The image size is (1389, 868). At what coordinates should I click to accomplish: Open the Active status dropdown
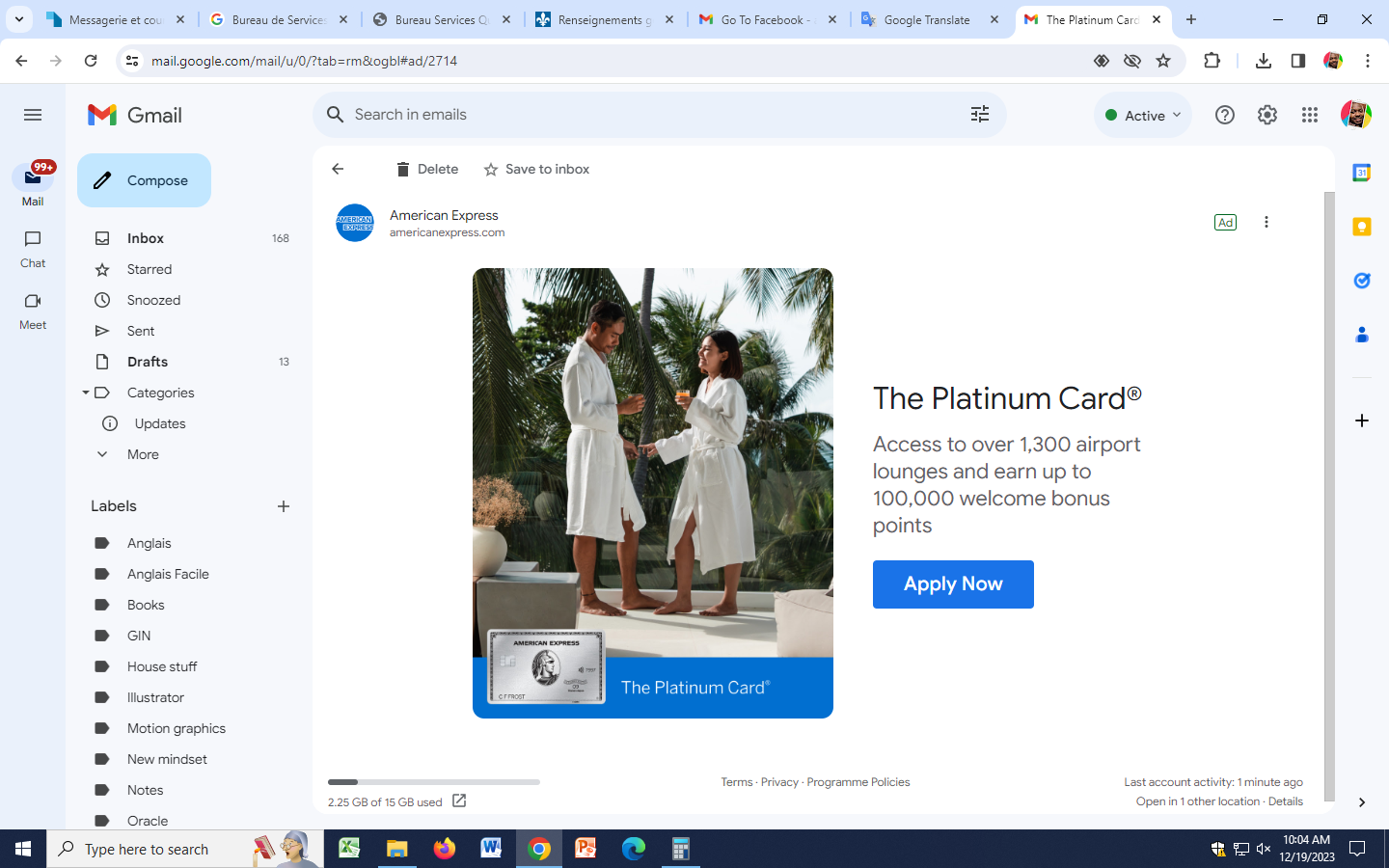pos(1143,115)
